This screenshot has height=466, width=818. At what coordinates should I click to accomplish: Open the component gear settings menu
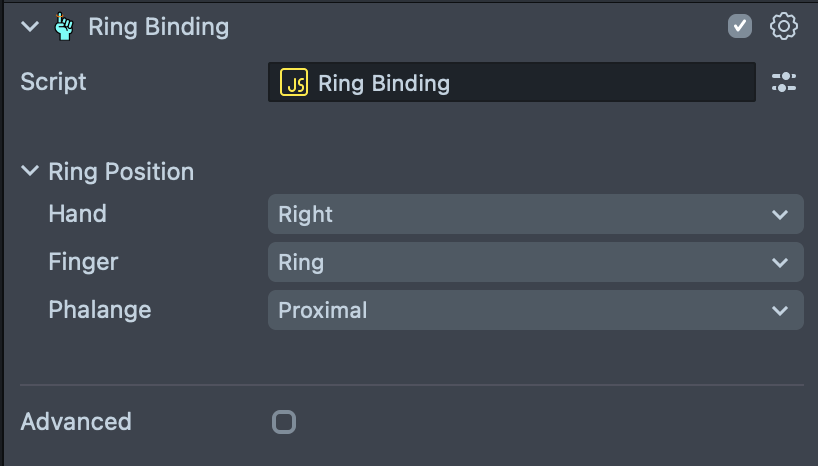pos(784,27)
